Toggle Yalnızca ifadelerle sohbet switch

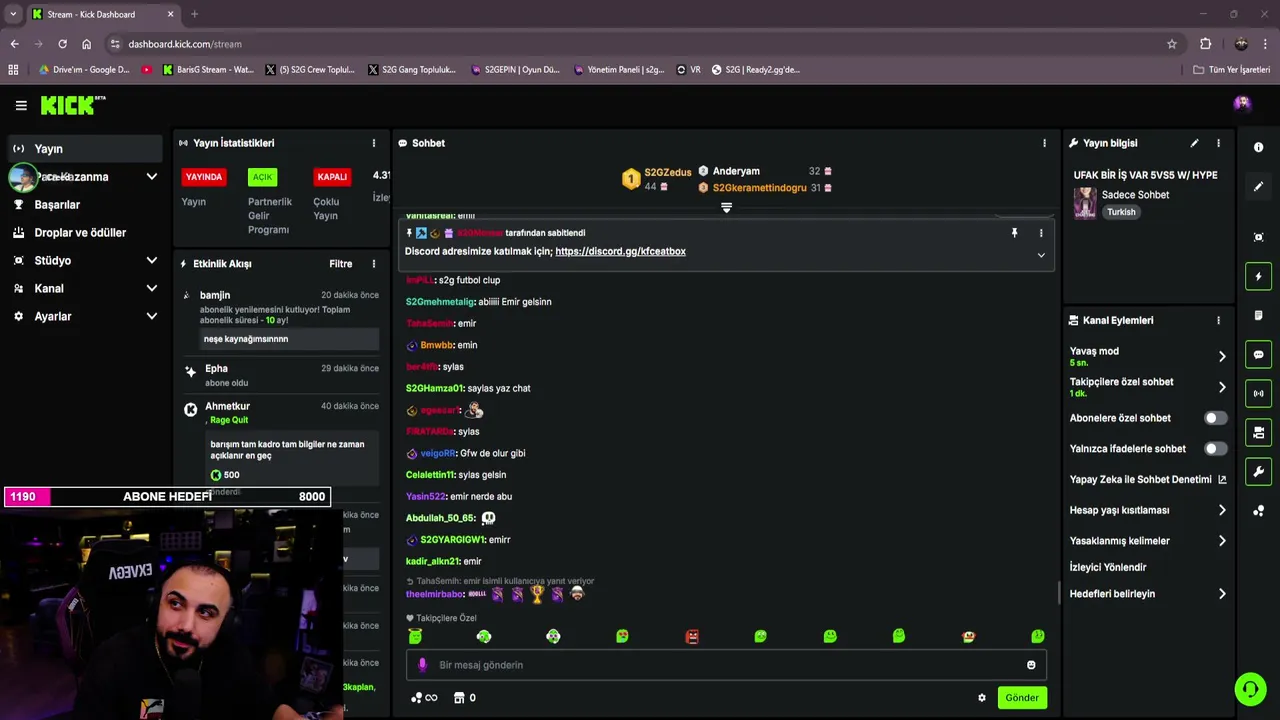pos(1215,449)
